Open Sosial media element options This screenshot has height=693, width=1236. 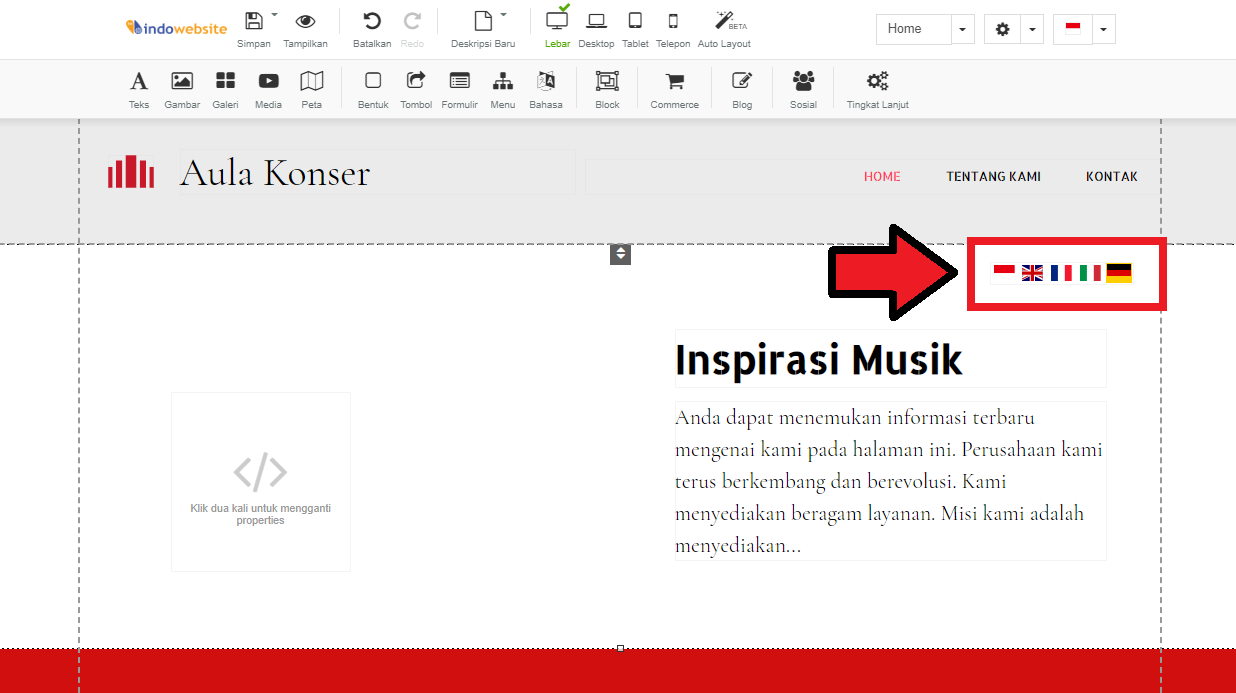[x=803, y=89]
